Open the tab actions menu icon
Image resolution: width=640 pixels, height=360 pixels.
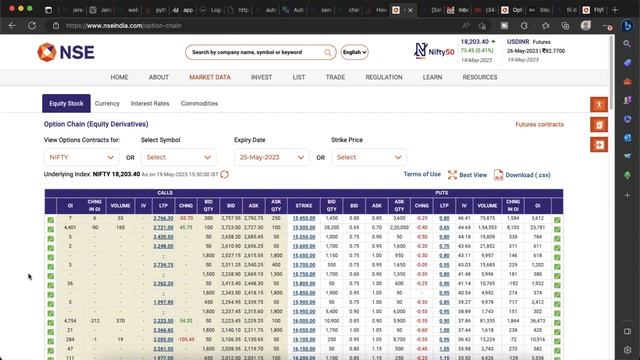(x=48, y=10)
